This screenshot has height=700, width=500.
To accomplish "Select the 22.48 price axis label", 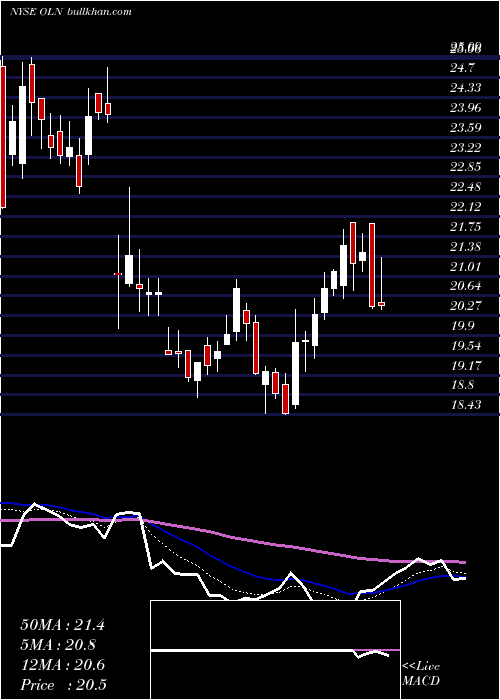I will click(466, 187).
